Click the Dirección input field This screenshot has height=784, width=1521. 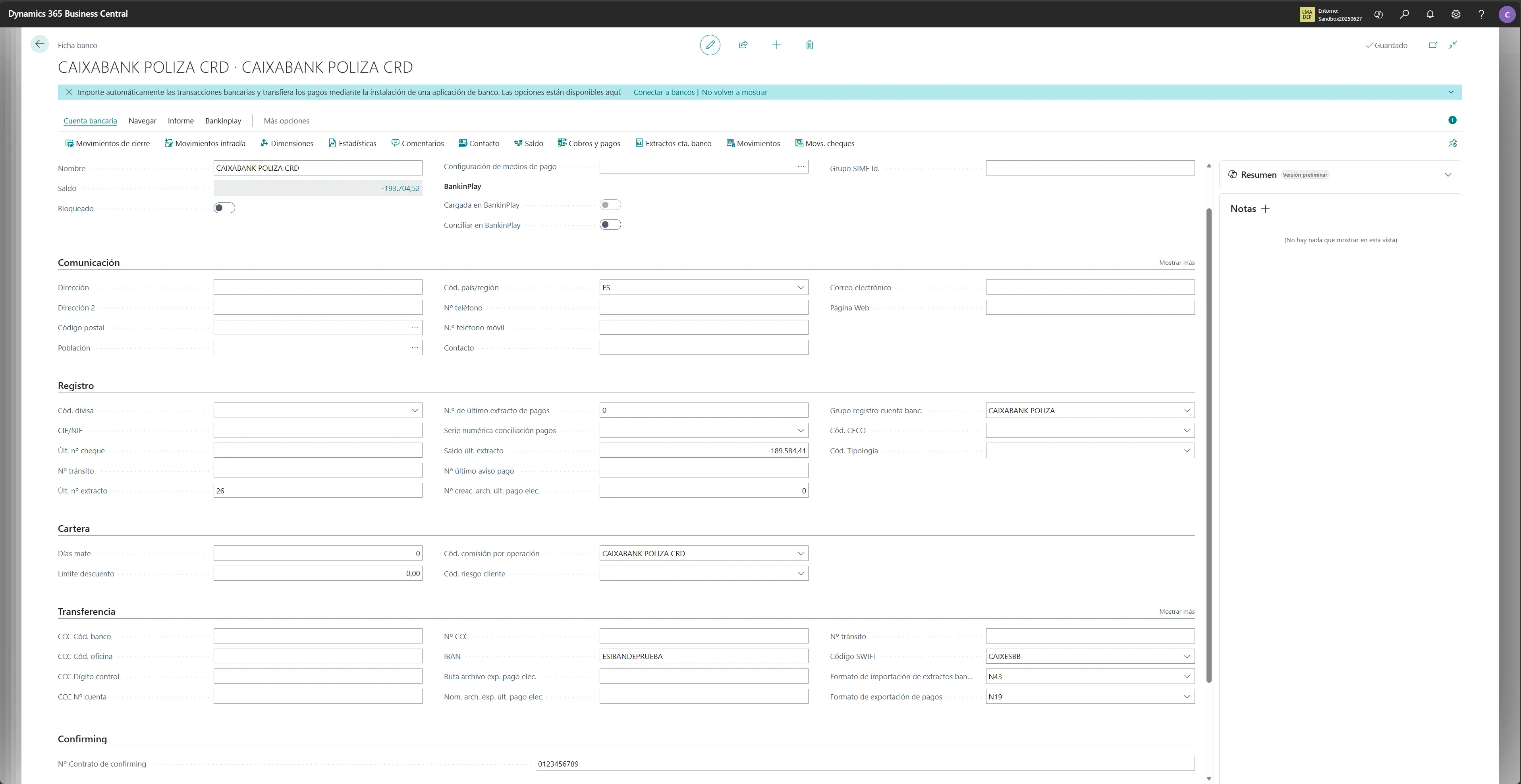pos(318,287)
